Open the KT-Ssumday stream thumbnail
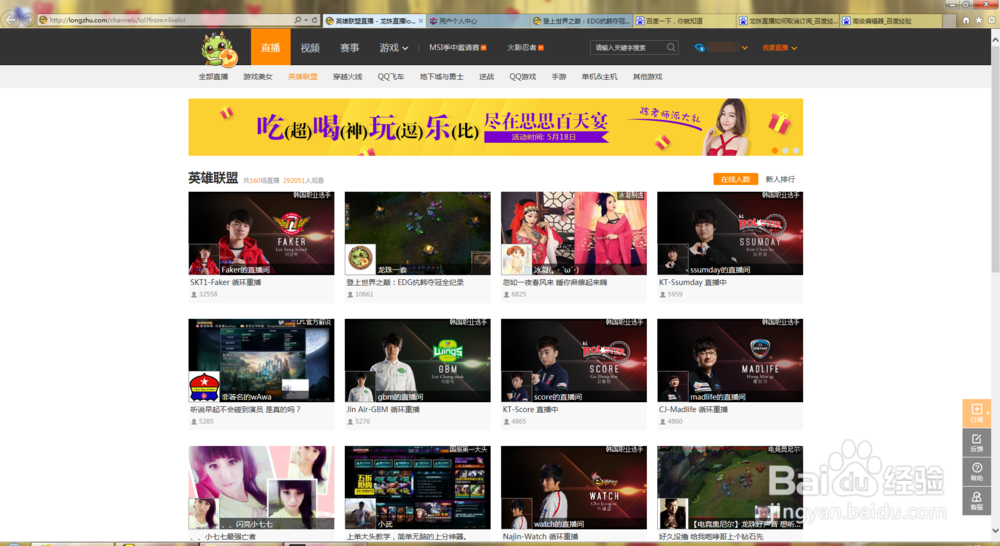 [730, 233]
